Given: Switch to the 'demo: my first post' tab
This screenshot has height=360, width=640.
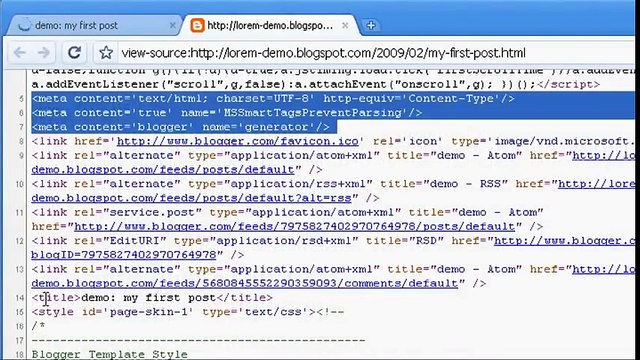Looking at the screenshot, I should coord(94,26).
